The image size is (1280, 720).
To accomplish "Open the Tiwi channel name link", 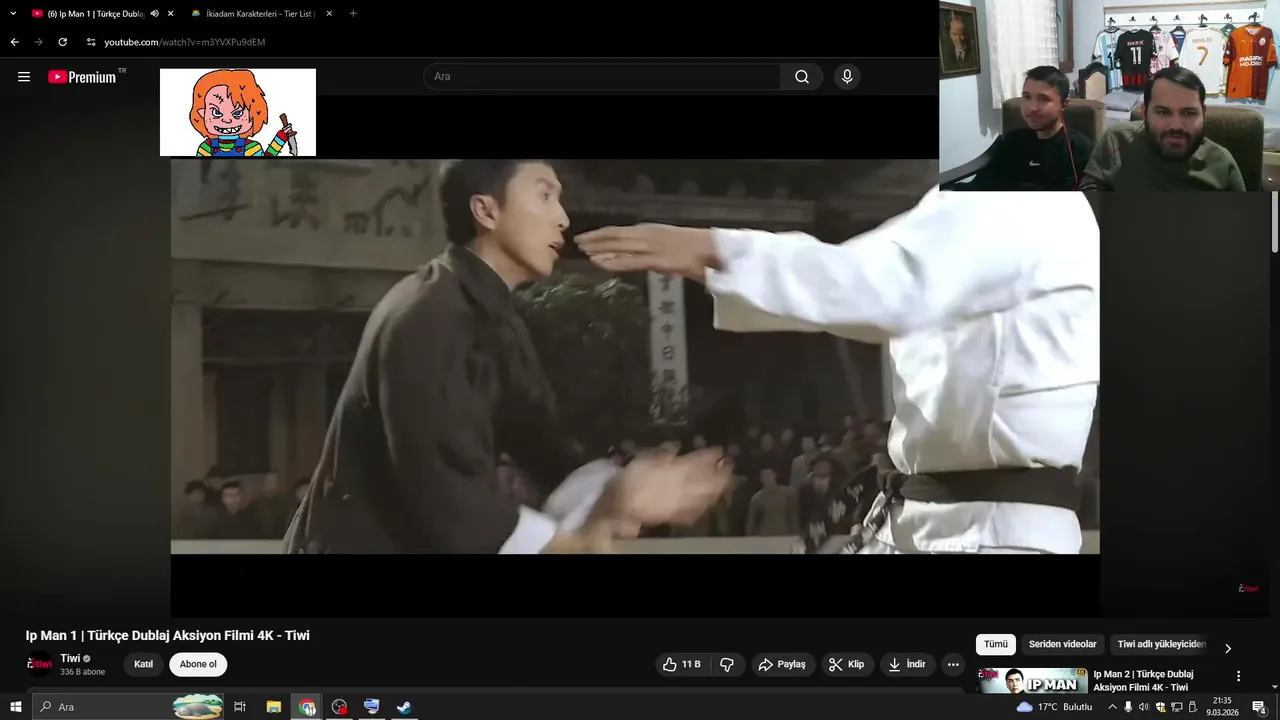I will point(70,658).
